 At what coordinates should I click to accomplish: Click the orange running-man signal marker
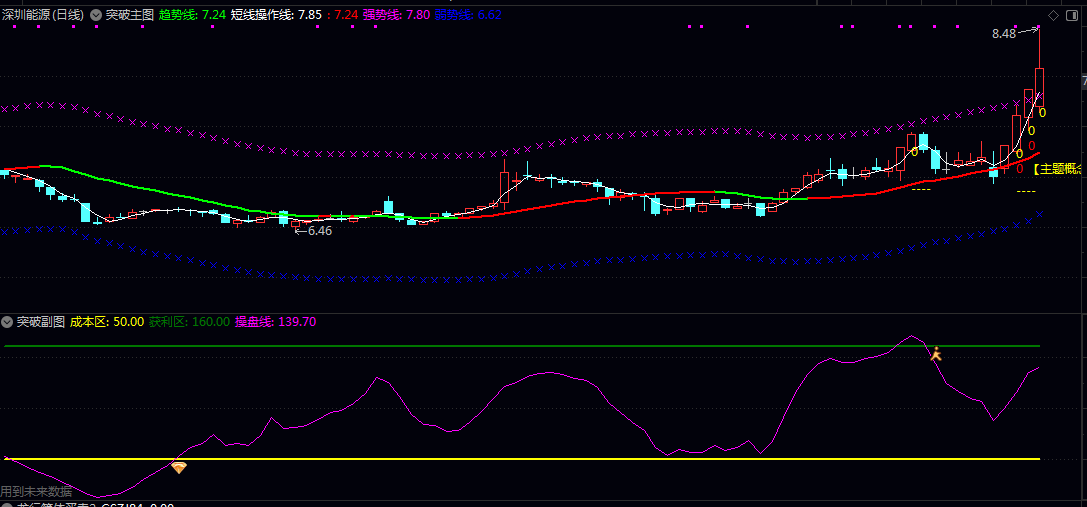936,354
